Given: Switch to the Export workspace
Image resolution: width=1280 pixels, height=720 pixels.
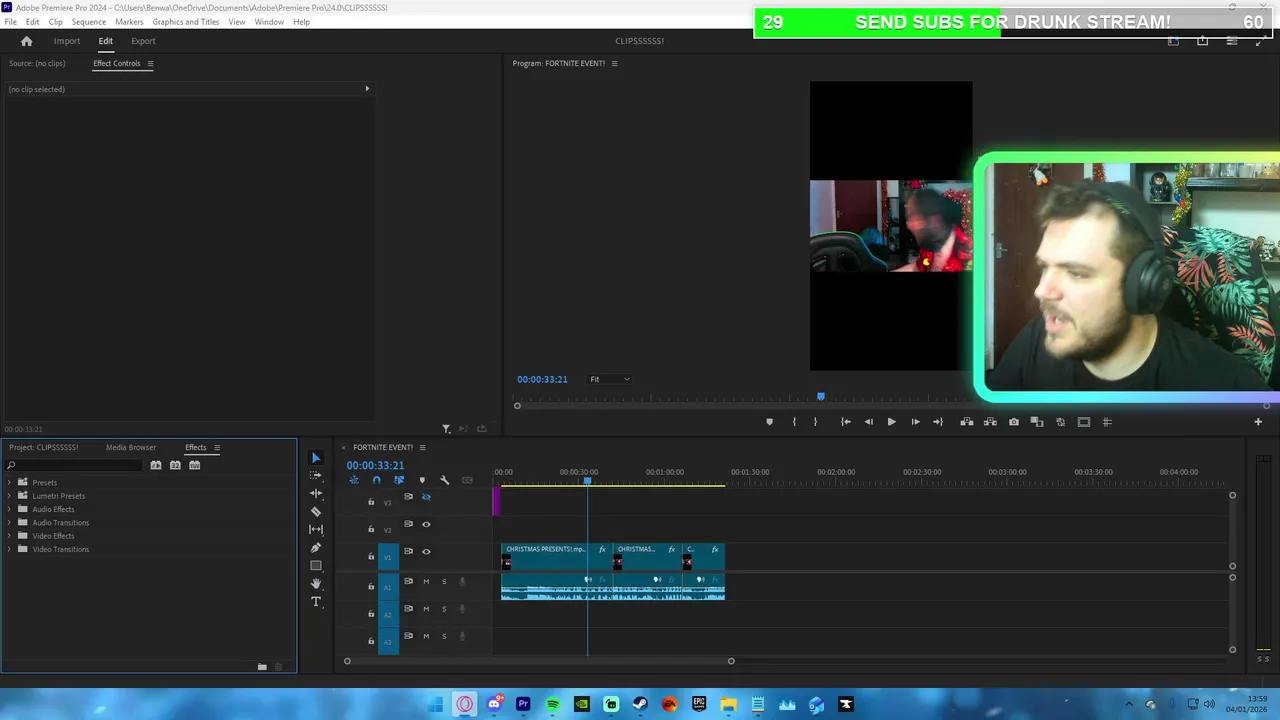Looking at the screenshot, I should [x=143, y=41].
